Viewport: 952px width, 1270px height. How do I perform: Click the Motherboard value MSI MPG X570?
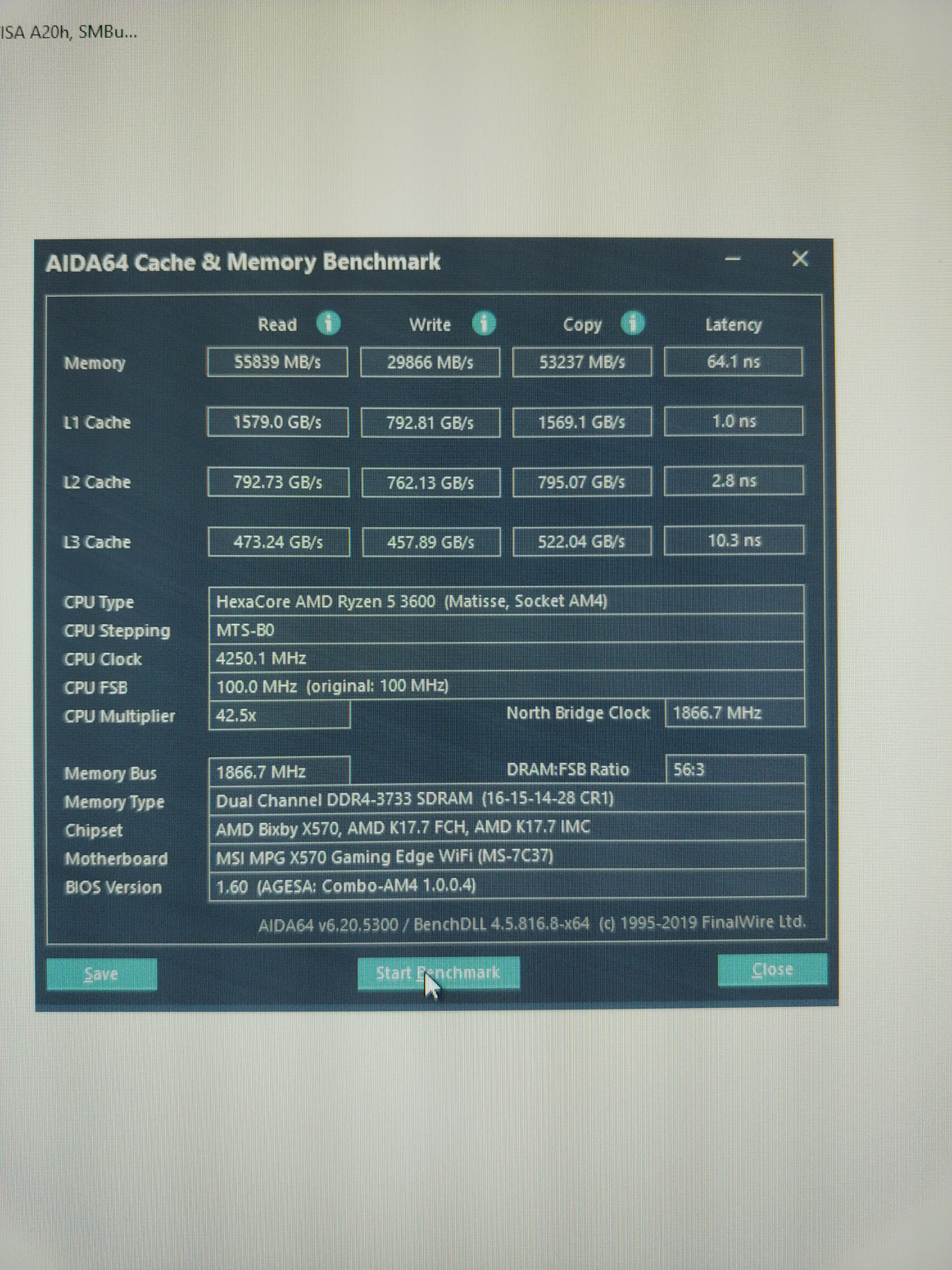click(x=507, y=856)
